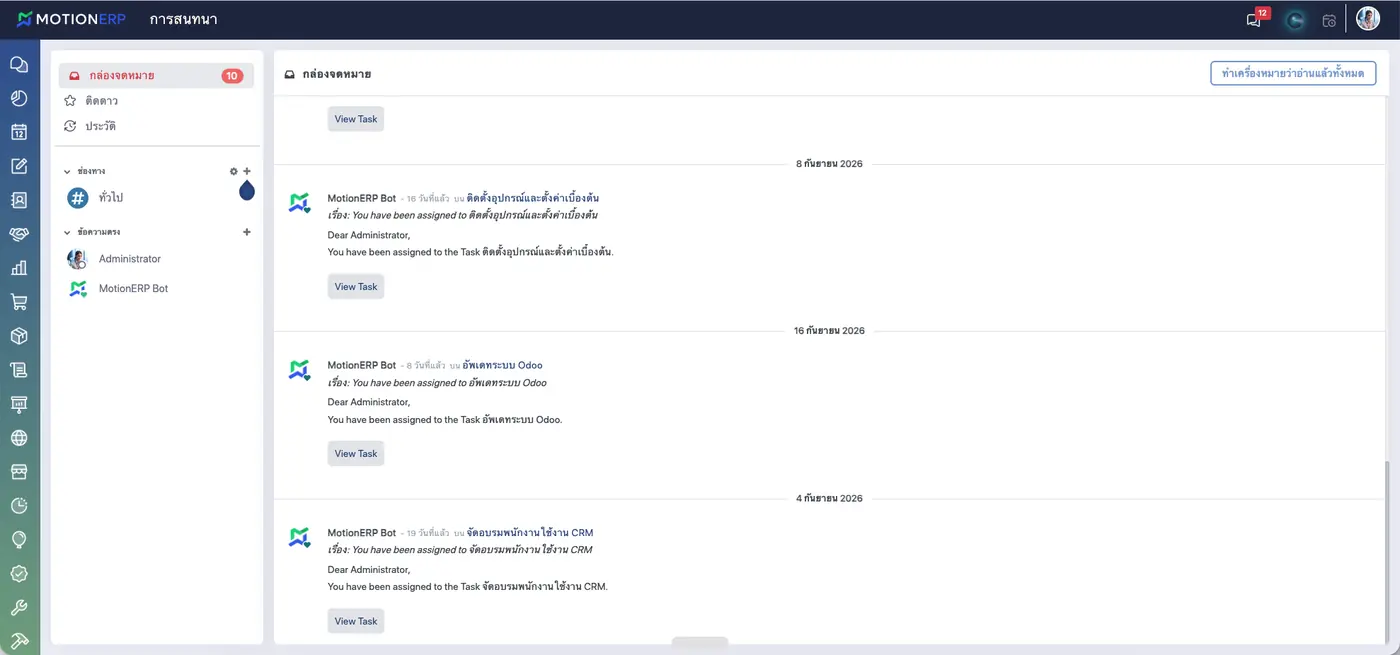The height and width of the screenshot is (655, 1400).
Task: Click the 8 วันที่แล้ว timestamp
Action: click(425, 366)
